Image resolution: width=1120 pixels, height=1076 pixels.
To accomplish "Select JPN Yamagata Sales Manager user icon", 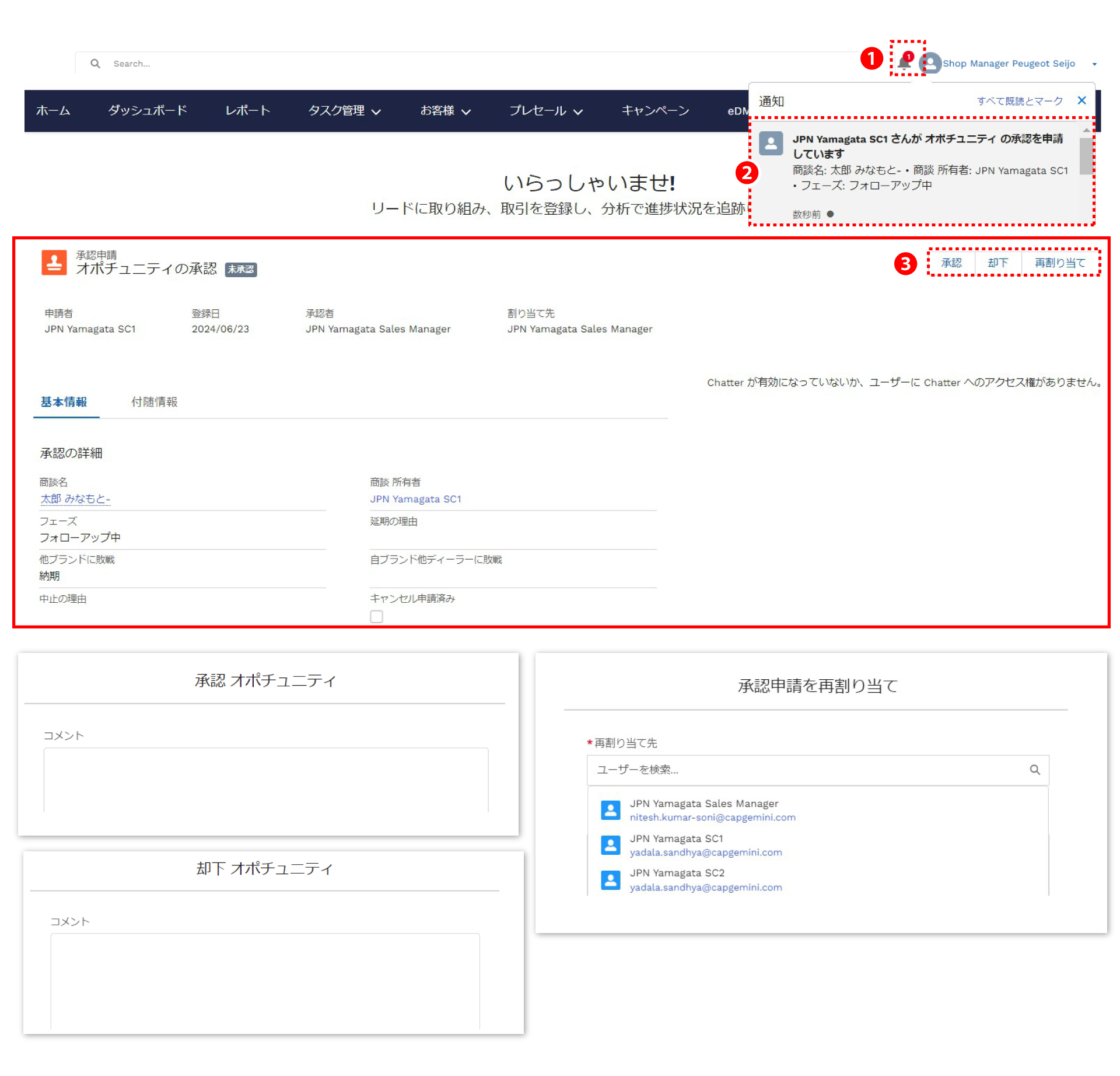I will (610, 810).
